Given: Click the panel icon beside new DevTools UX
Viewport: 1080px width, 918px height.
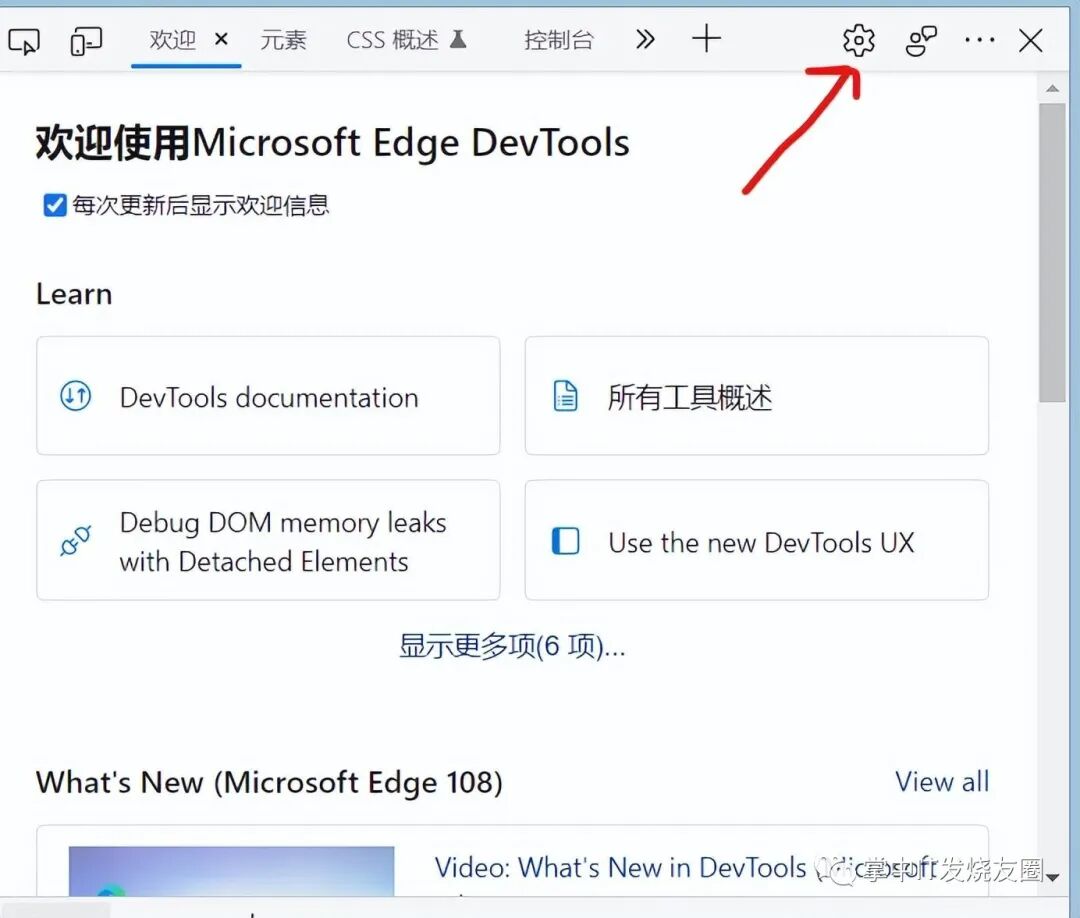Looking at the screenshot, I should click(x=565, y=541).
